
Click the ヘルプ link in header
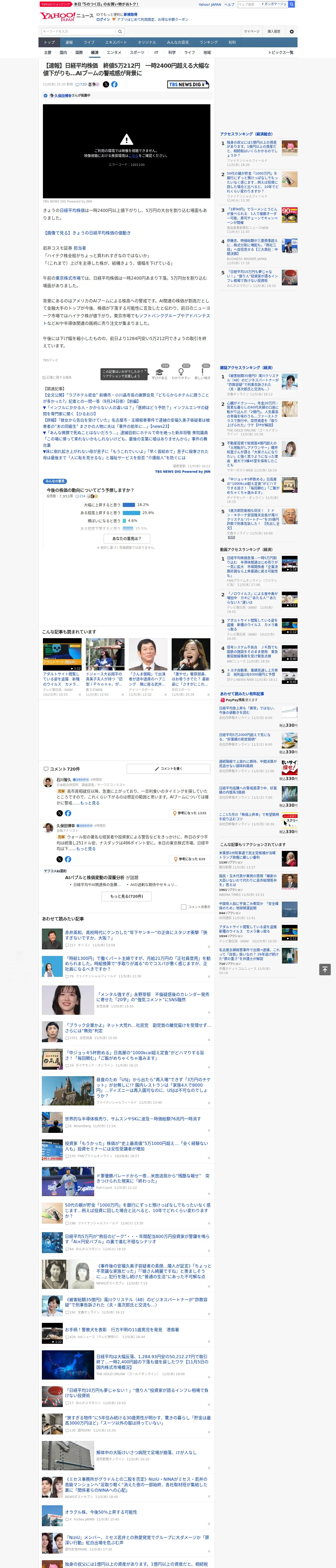(229, 4)
